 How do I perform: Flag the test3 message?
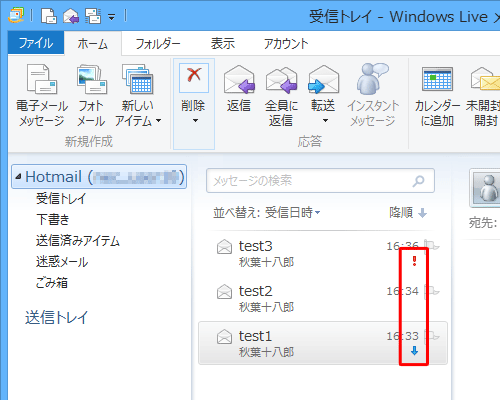pos(433,246)
